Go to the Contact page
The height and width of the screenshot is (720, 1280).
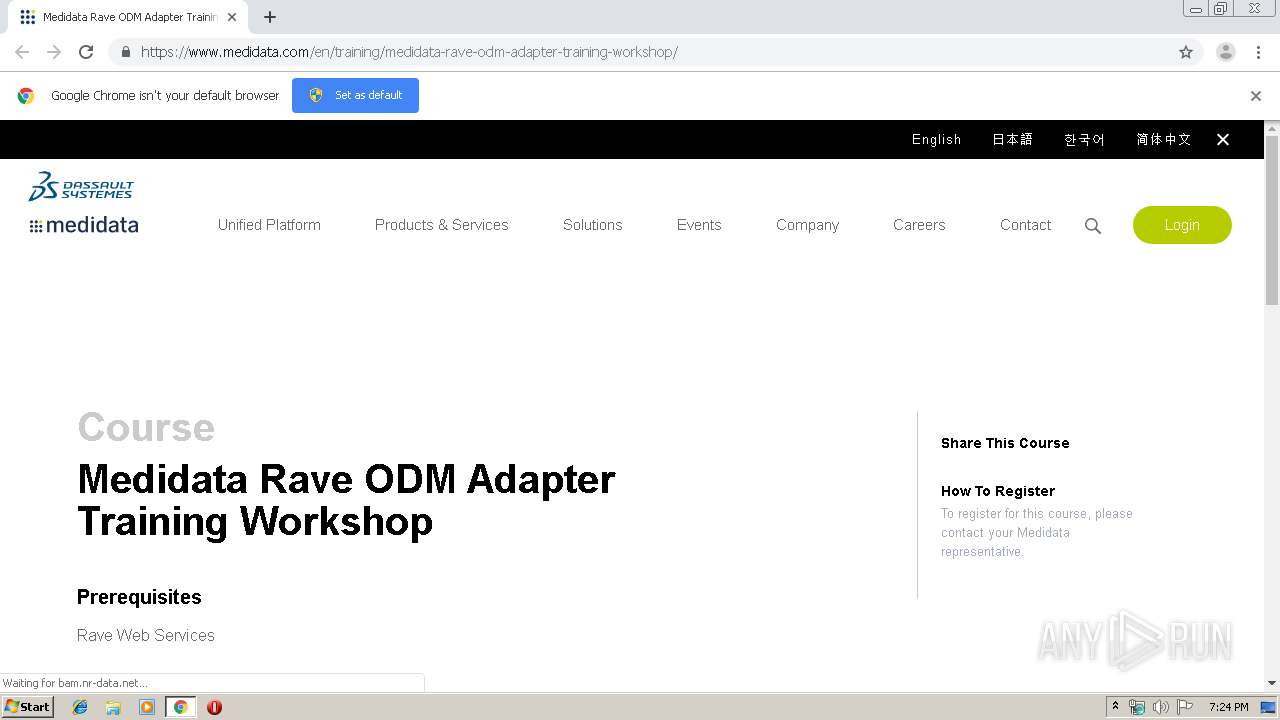(1025, 225)
